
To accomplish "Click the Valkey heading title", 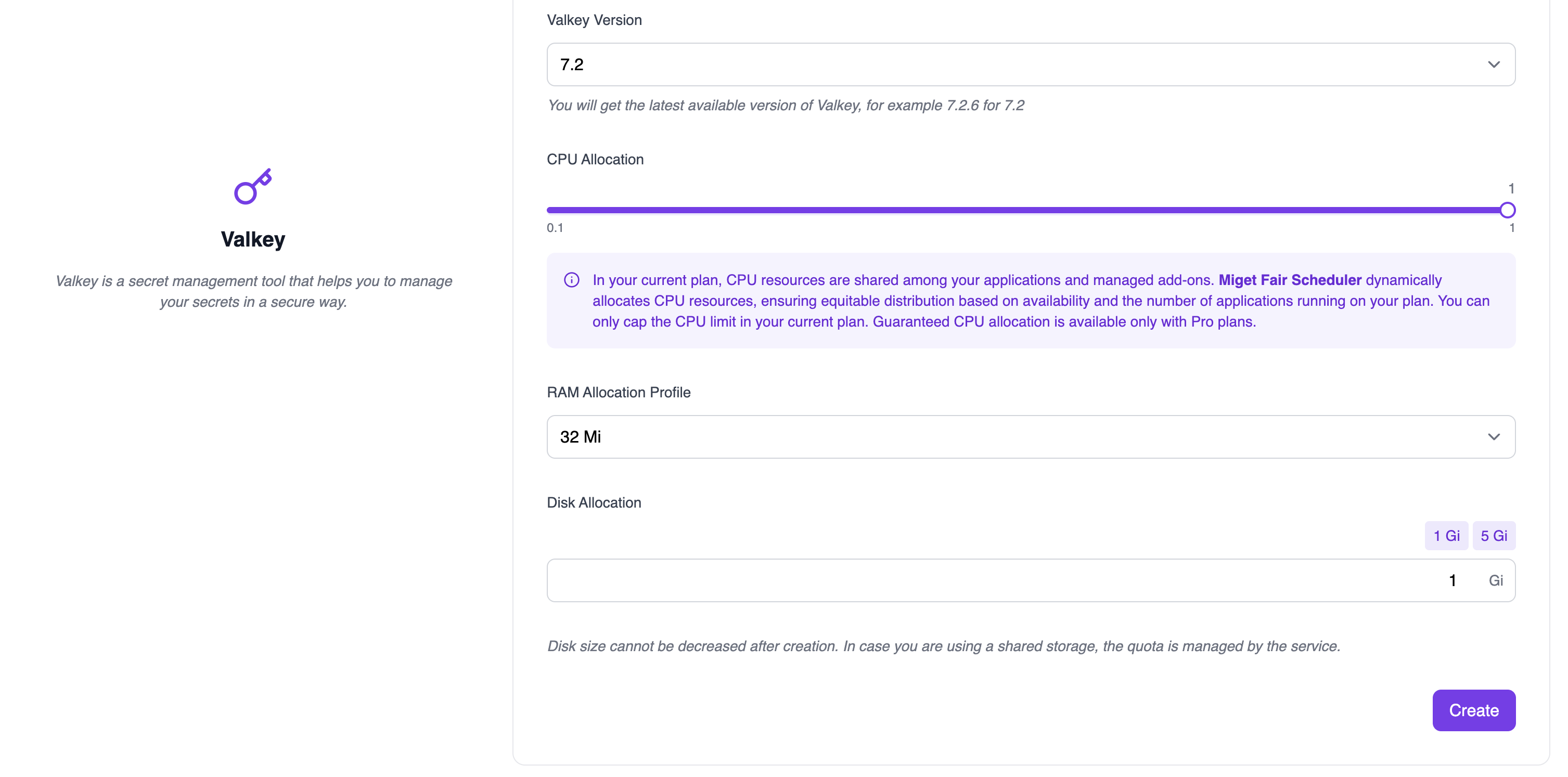I will pos(253,239).
